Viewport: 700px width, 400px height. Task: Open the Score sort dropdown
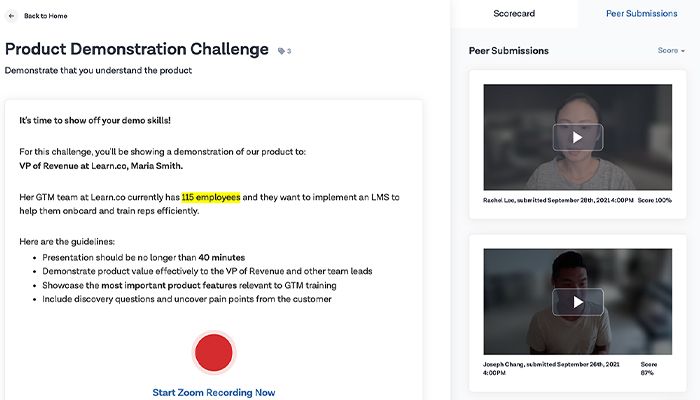pyautogui.click(x=671, y=50)
